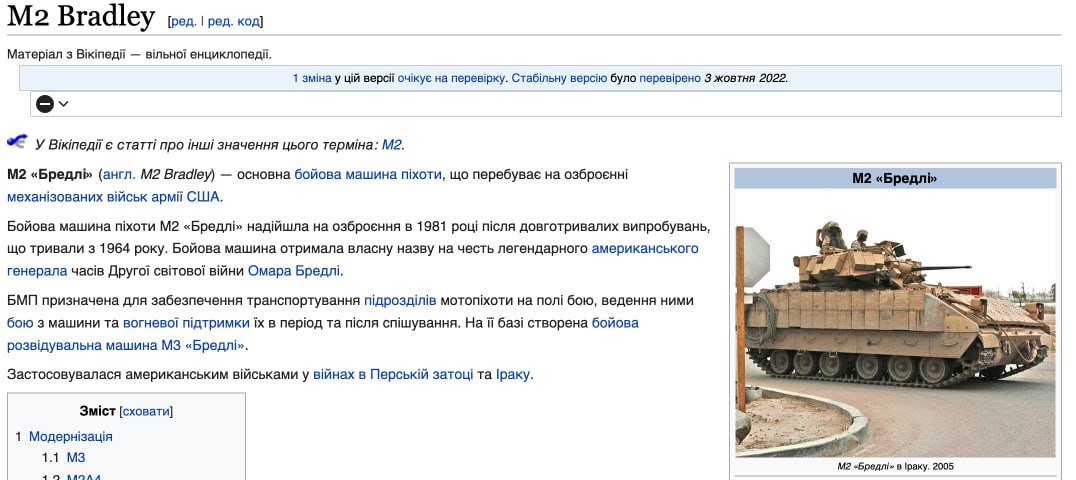Image resolution: width=1076 pixels, height=480 pixels.
Task: Click the disambiguation icon next to the hatnote
Action: coord(17,141)
